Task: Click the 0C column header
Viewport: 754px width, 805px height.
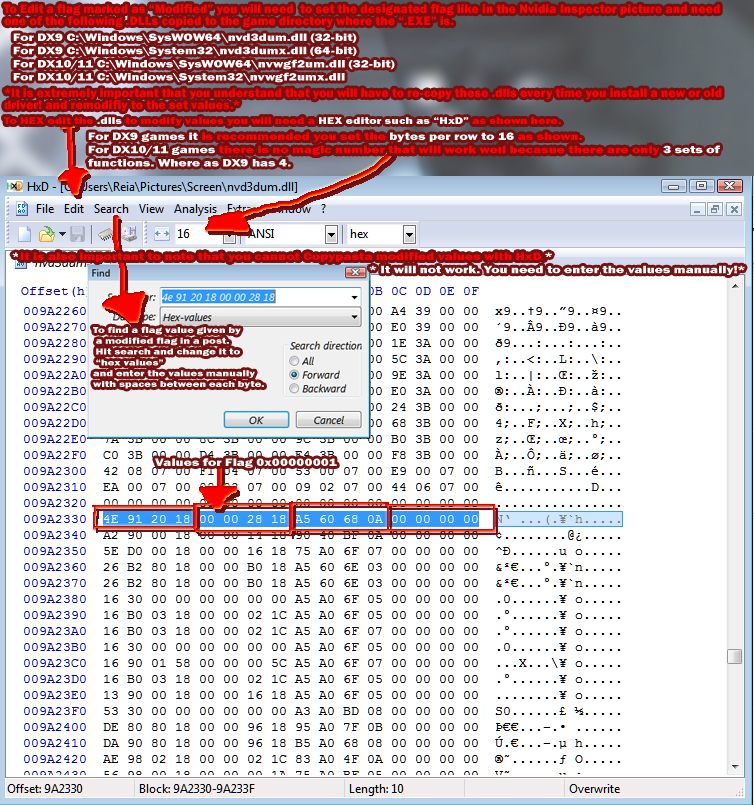Action: 399,291
